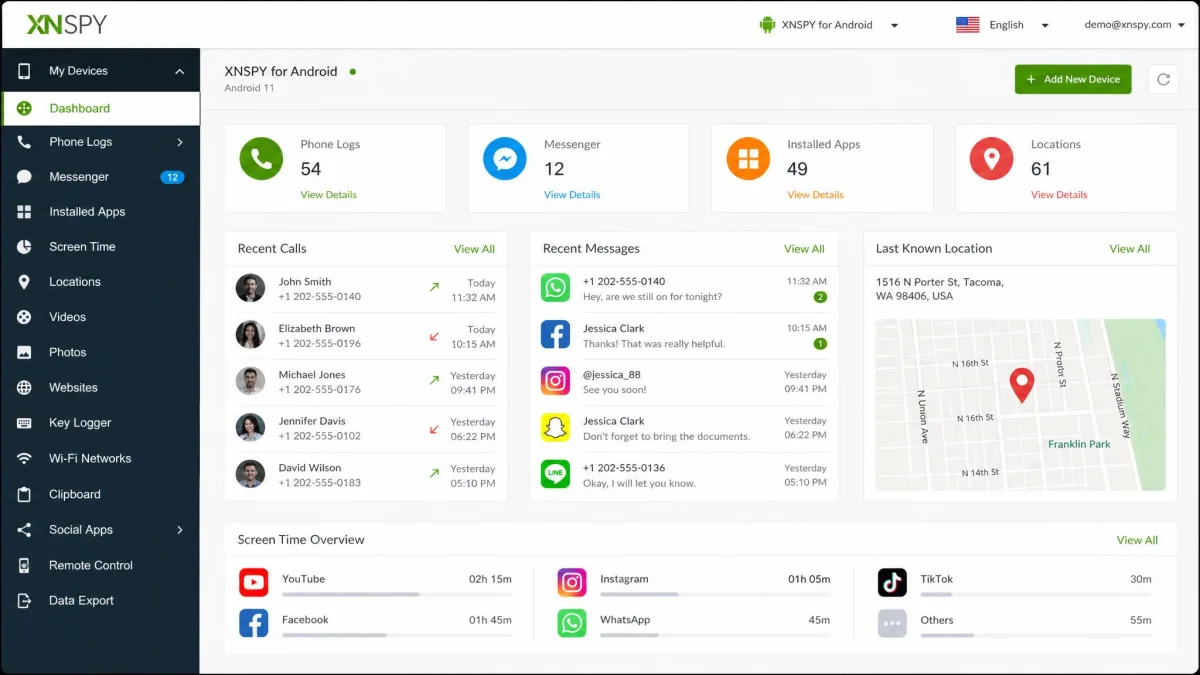The image size is (1200, 675).
Task: Collapse the My Devices section chevron
Action: [180, 71]
